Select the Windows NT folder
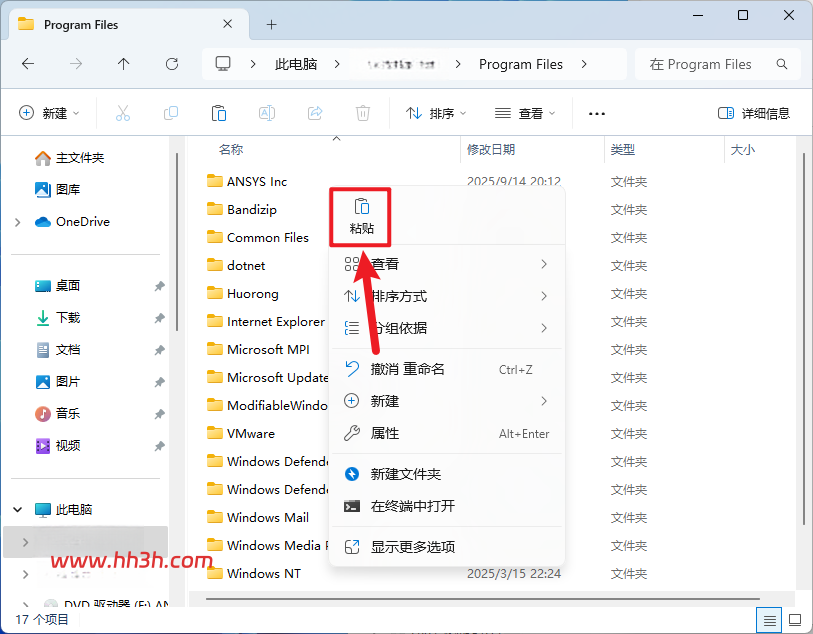 [x=254, y=573]
